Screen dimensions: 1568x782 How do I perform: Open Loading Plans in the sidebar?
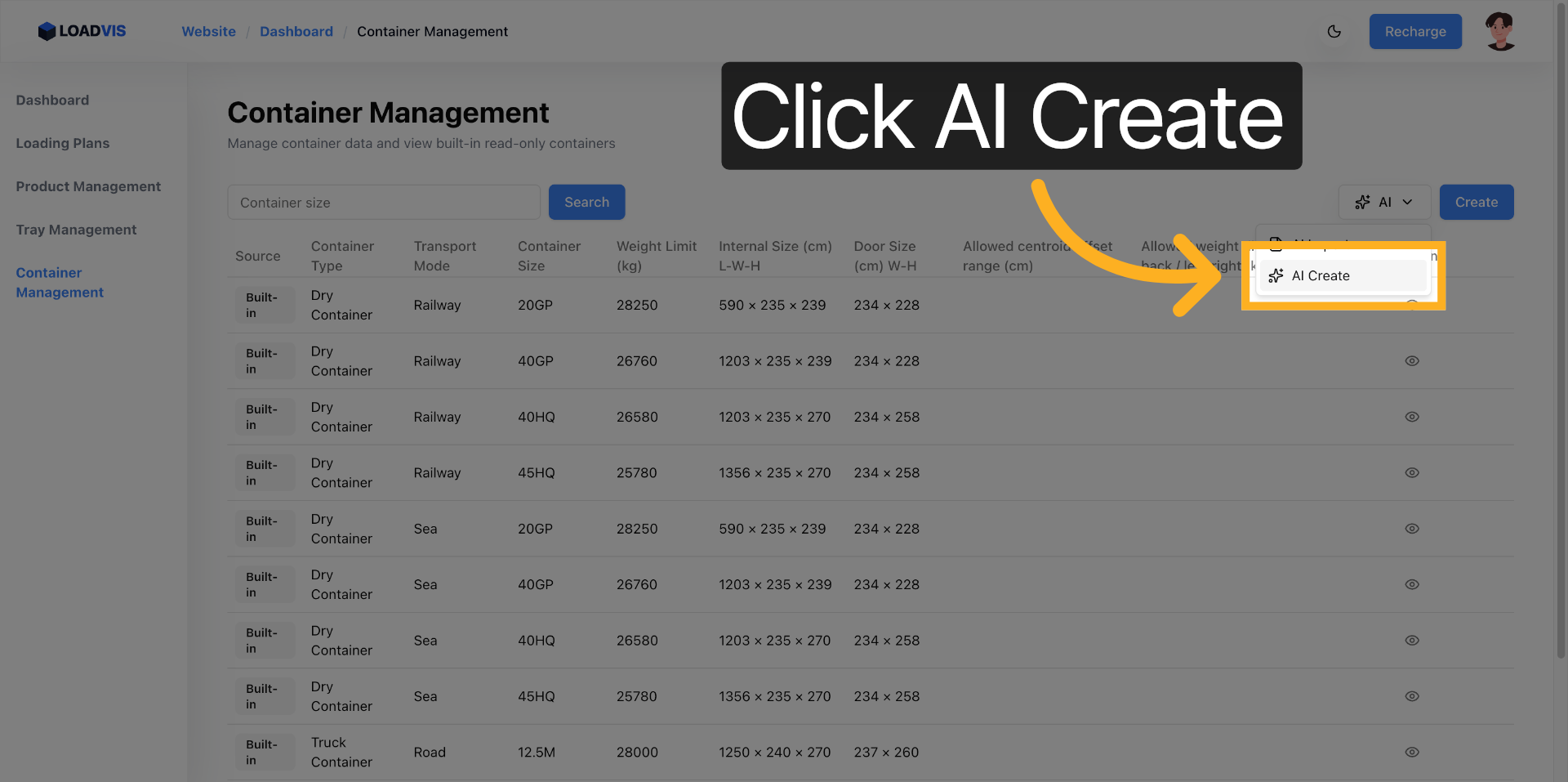pos(63,143)
